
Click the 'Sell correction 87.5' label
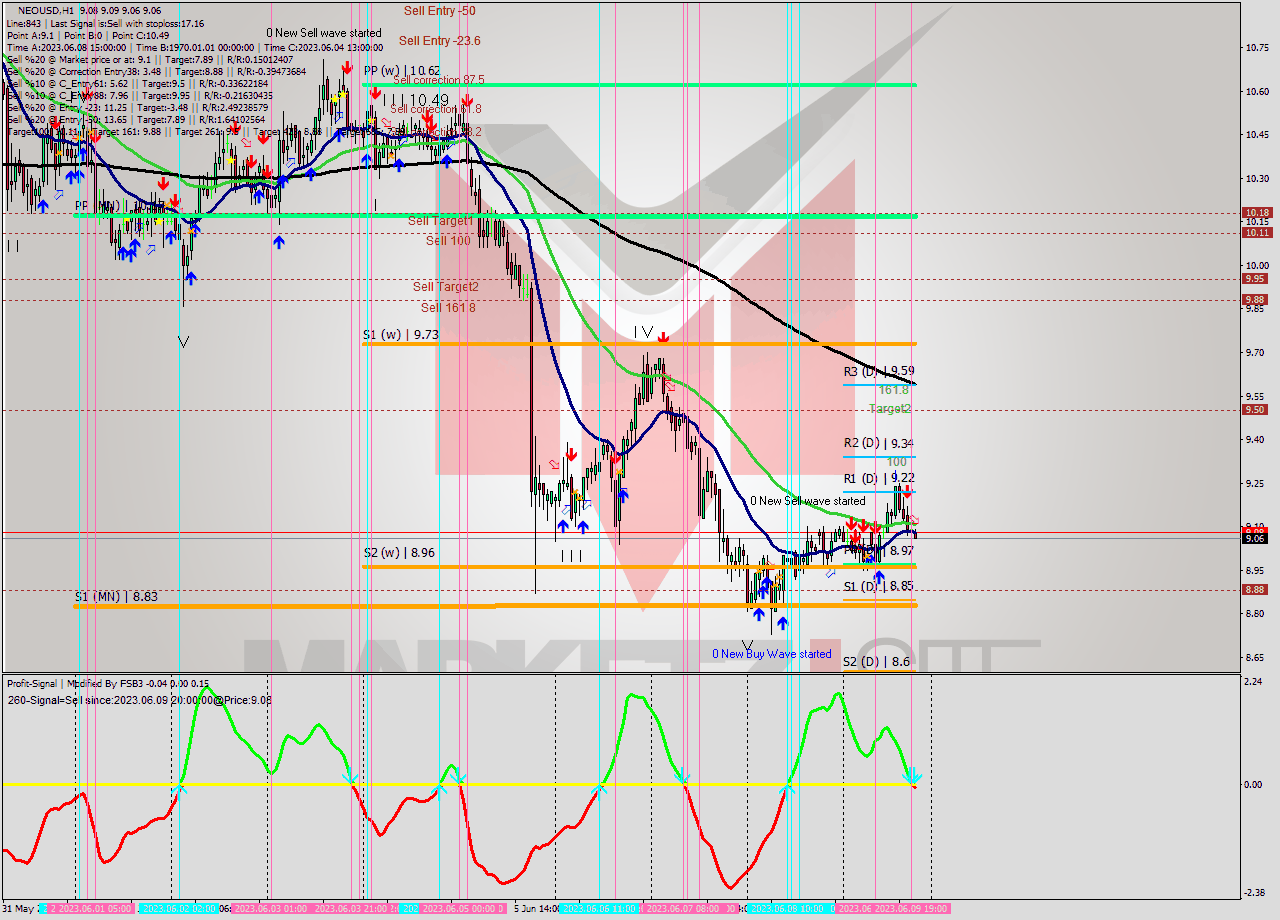point(439,80)
